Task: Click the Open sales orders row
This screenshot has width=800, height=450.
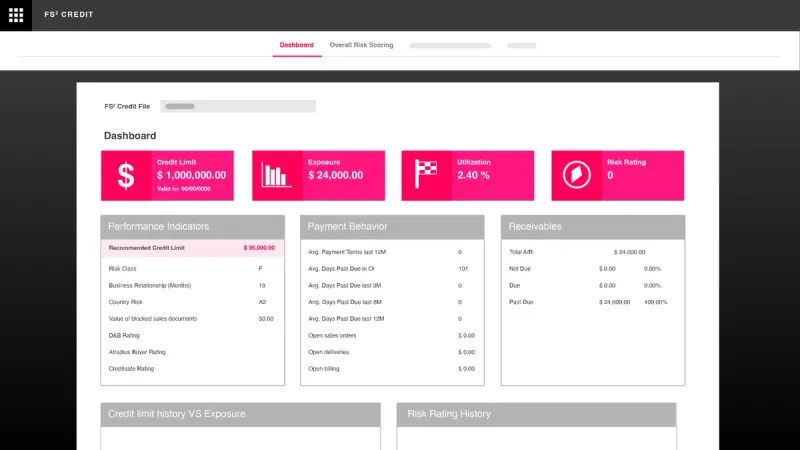Action: click(x=392, y=335)
